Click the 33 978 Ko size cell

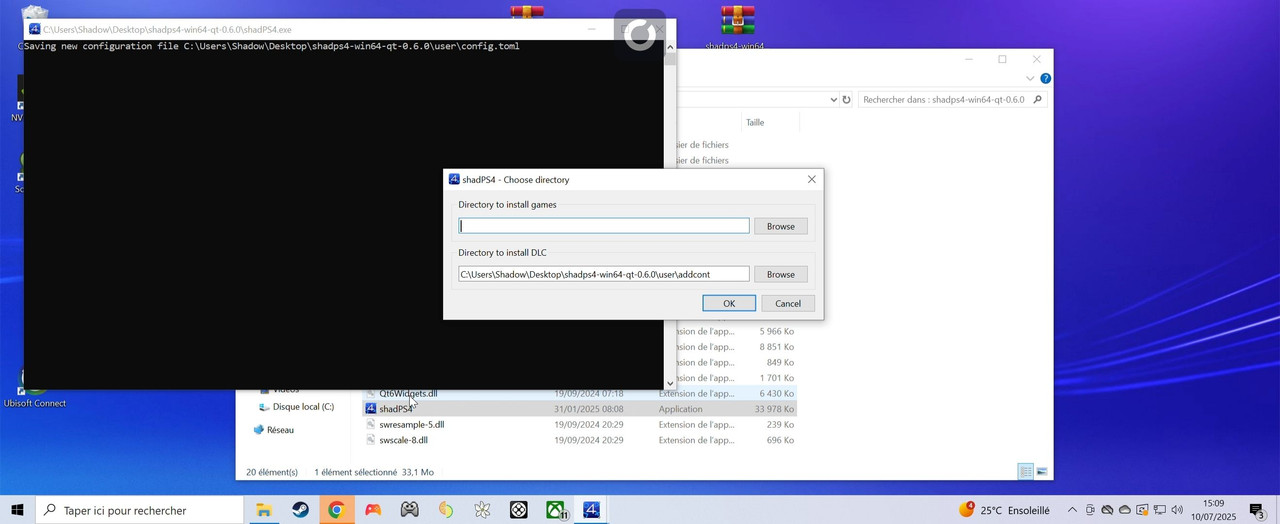click(x=774, y=409)
